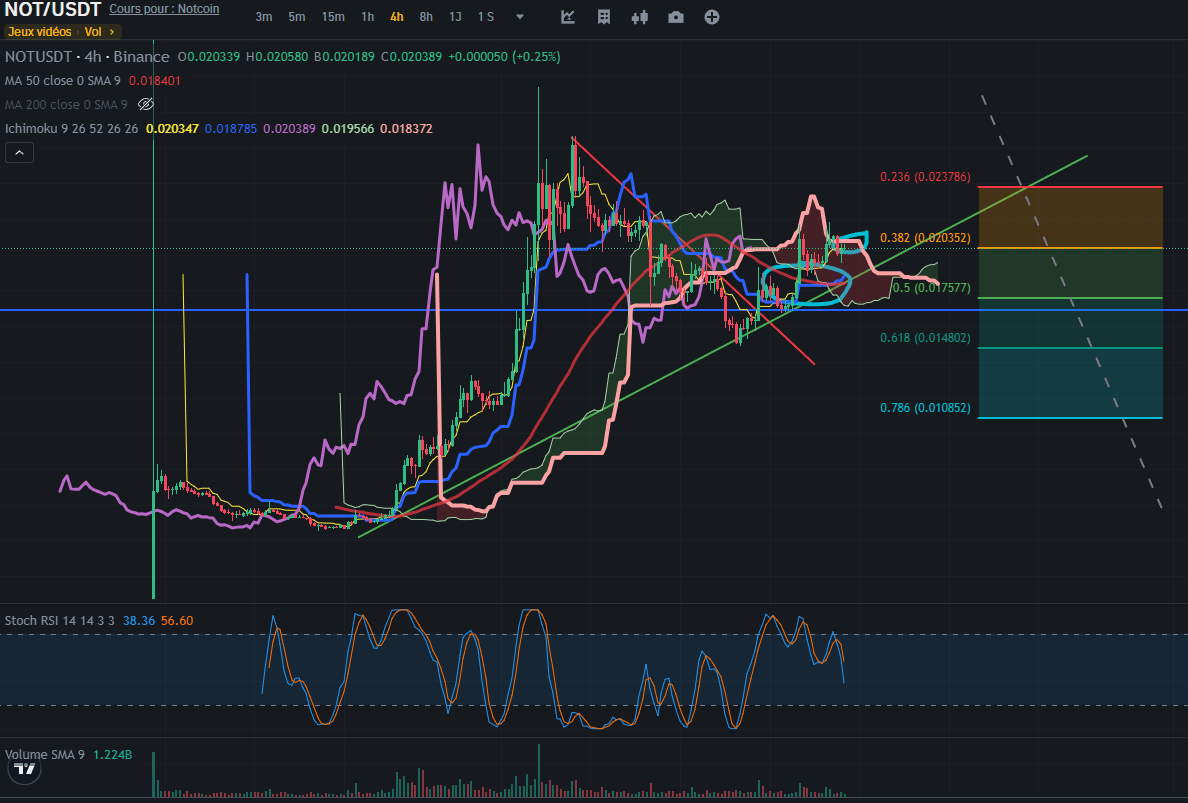The width and height of the screenshot is (1188, 803).
Task: Collapse the indicator legend with chevron button
Action: tap(20, 153)
